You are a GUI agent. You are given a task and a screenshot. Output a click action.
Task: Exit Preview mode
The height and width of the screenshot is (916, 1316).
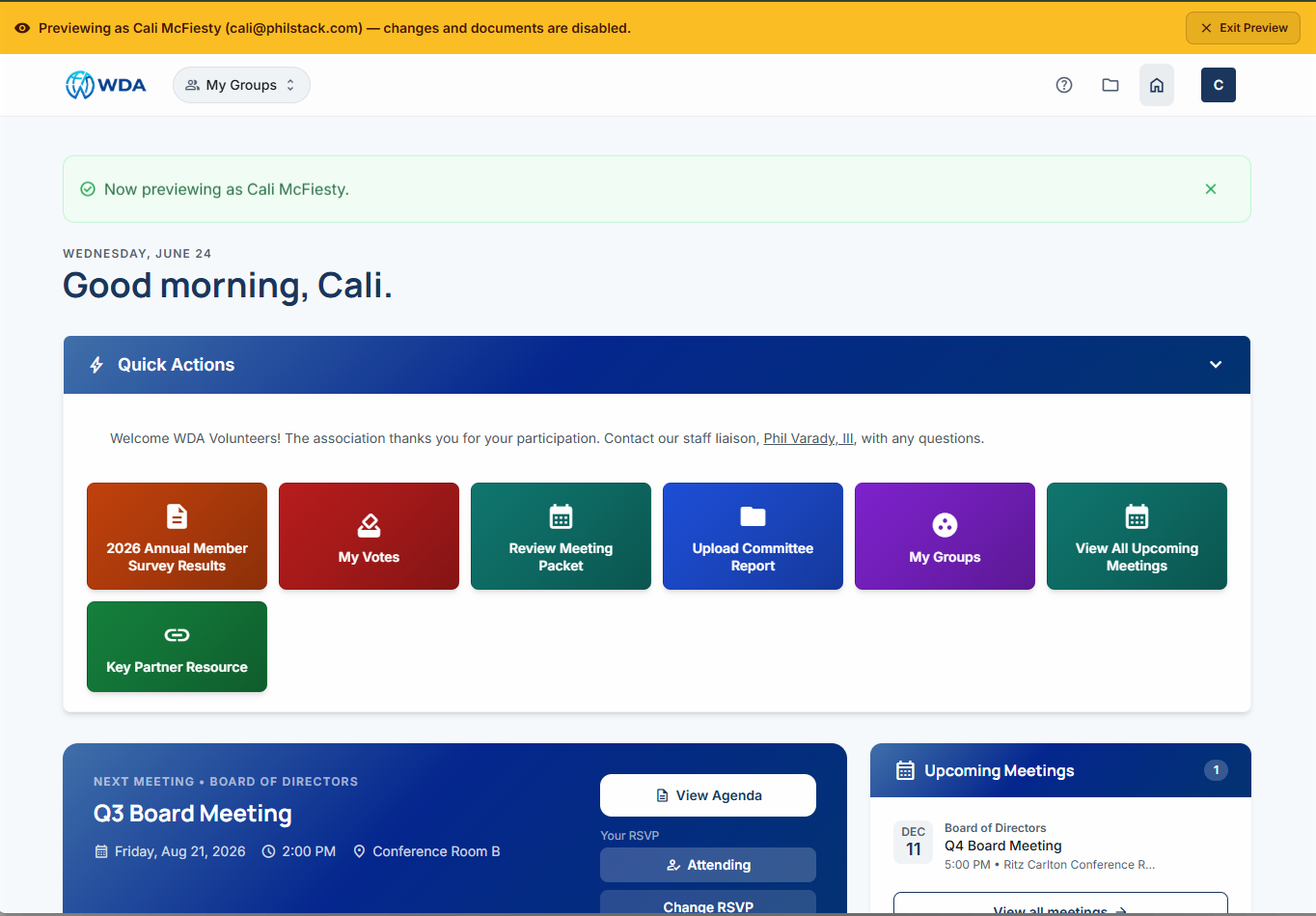click(x=1243, y=28)
